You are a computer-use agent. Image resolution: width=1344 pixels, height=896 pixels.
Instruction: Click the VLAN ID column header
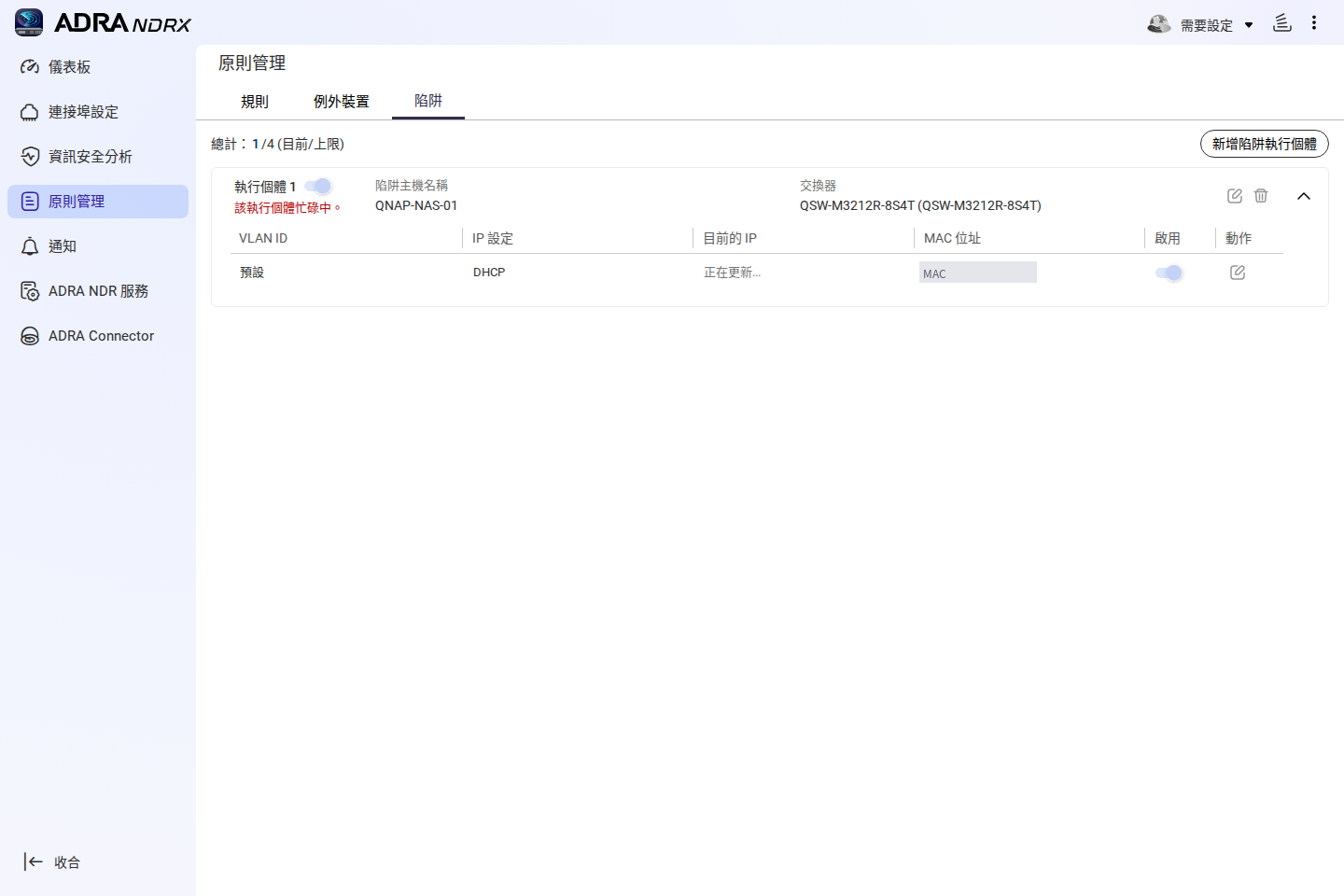[x=263, y=238]
